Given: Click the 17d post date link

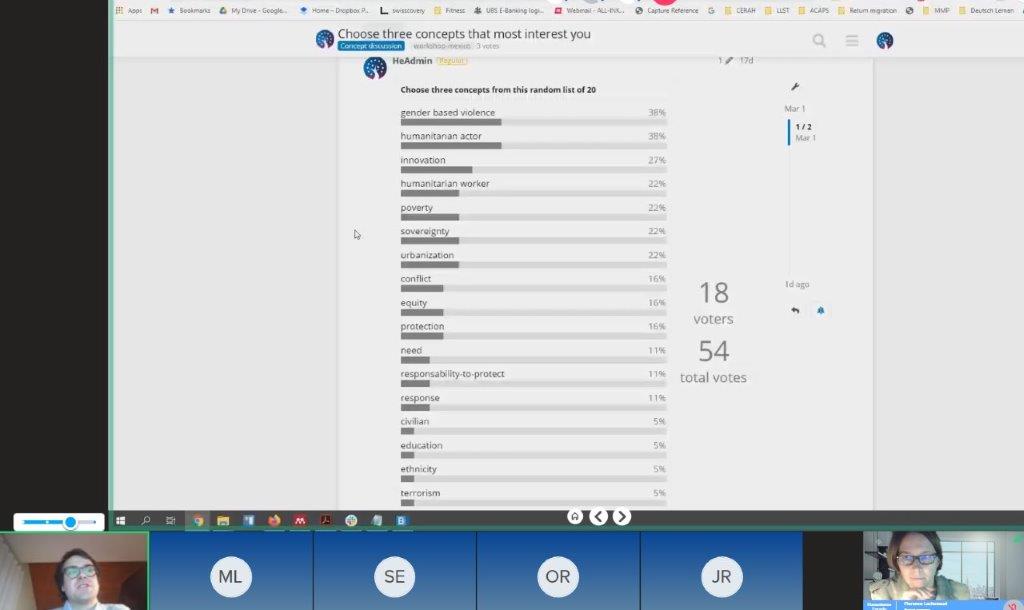Looking at the screenshot, I should 746,61.
